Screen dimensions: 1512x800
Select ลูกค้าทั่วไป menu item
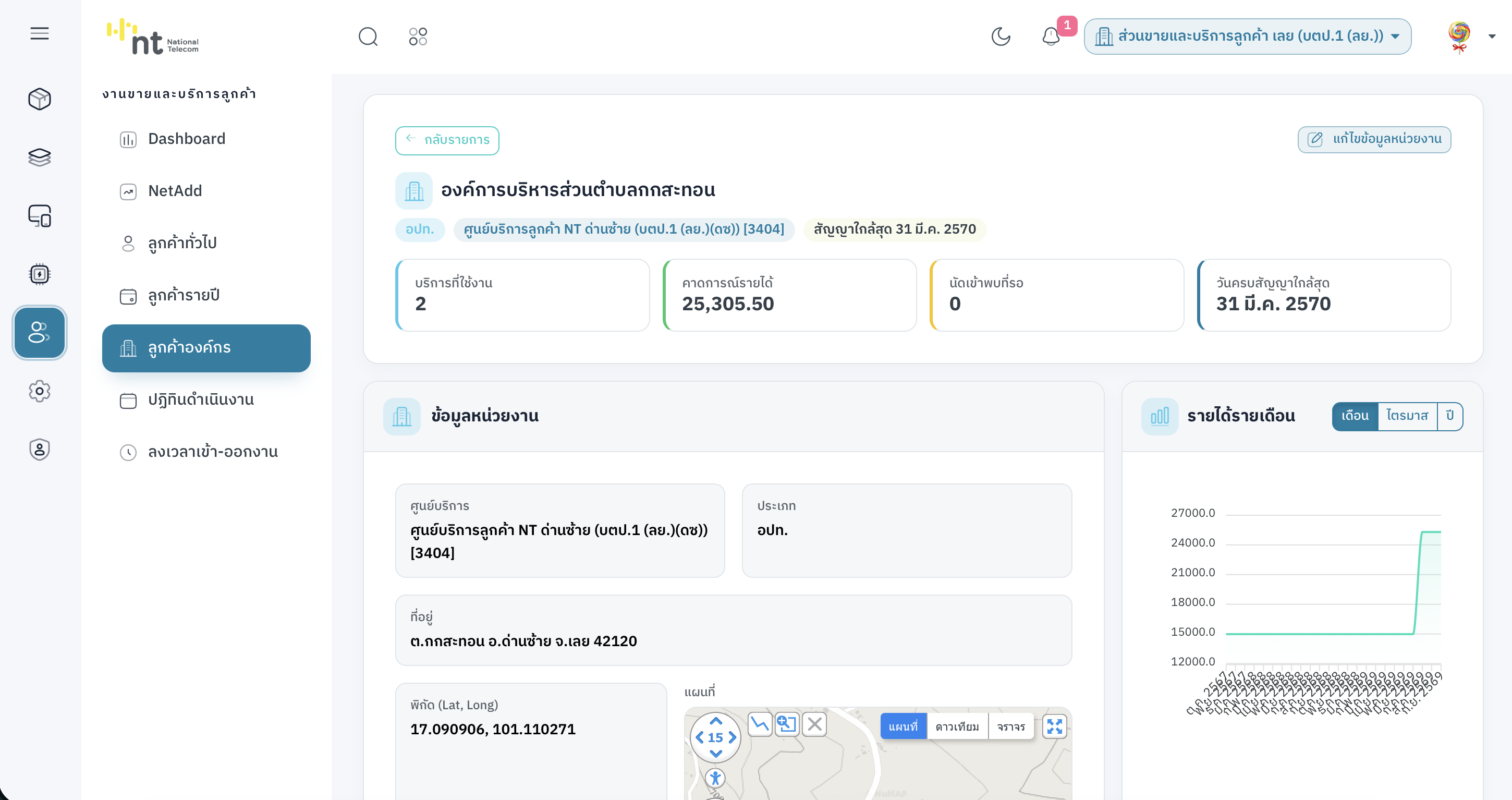pyautogui.click(x=206, y=244)
